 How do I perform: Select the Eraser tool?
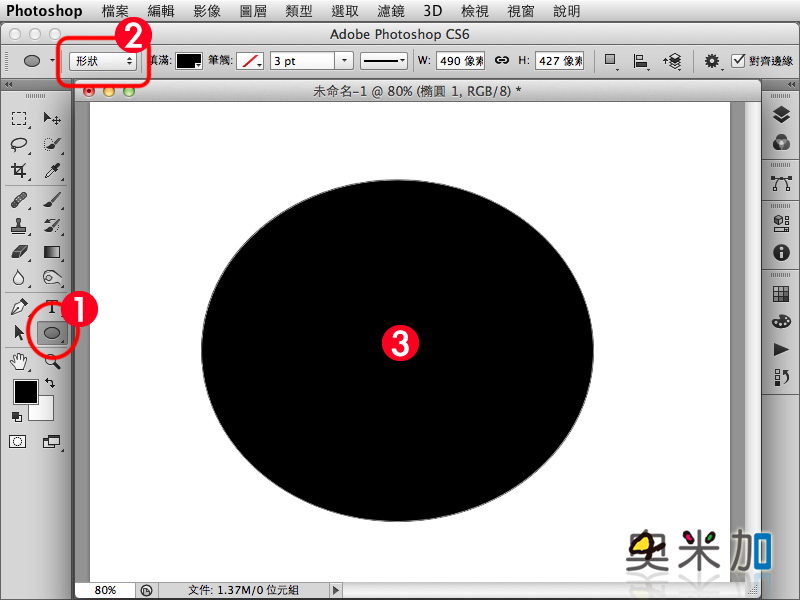tap(19, 252)
